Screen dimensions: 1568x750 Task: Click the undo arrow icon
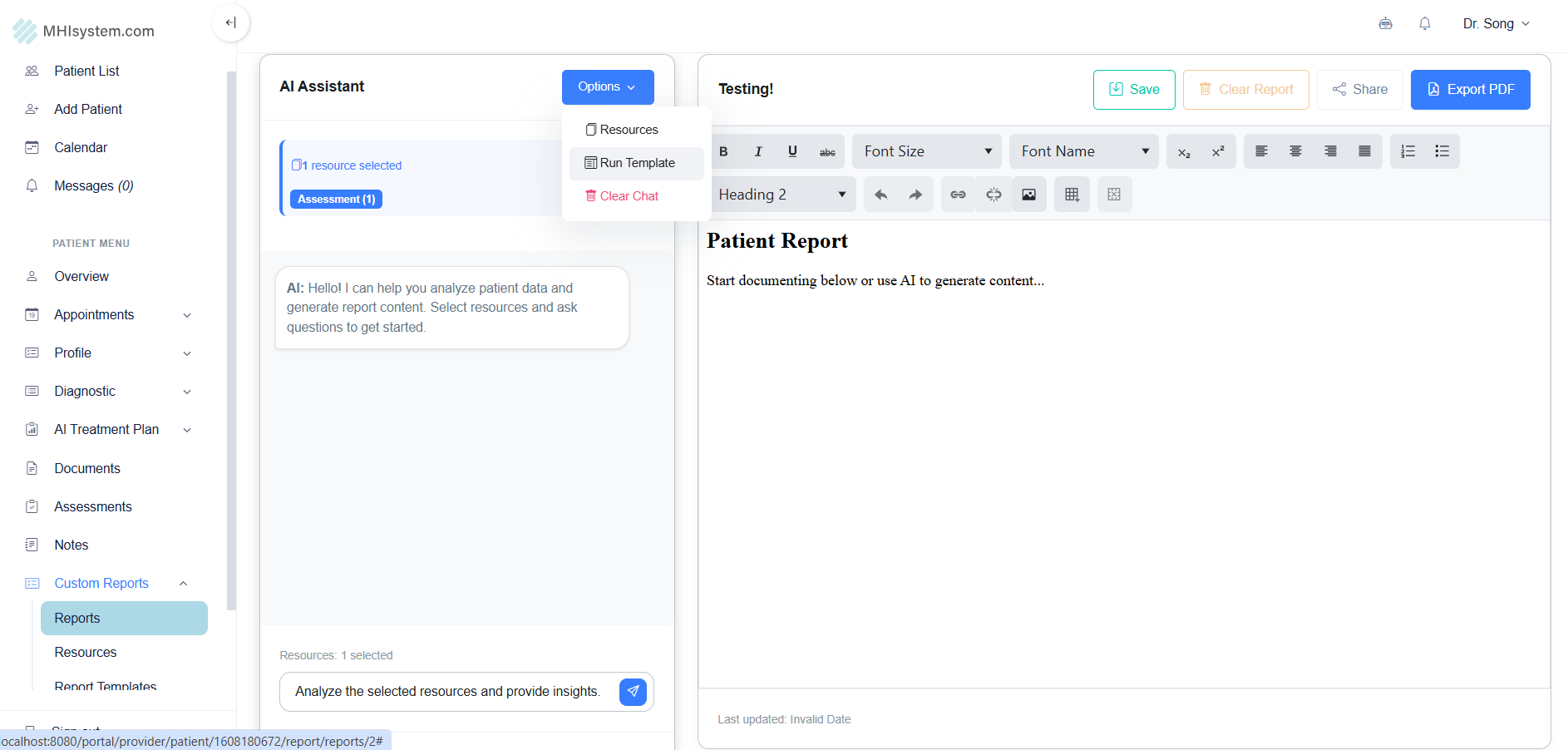[880, 195]
